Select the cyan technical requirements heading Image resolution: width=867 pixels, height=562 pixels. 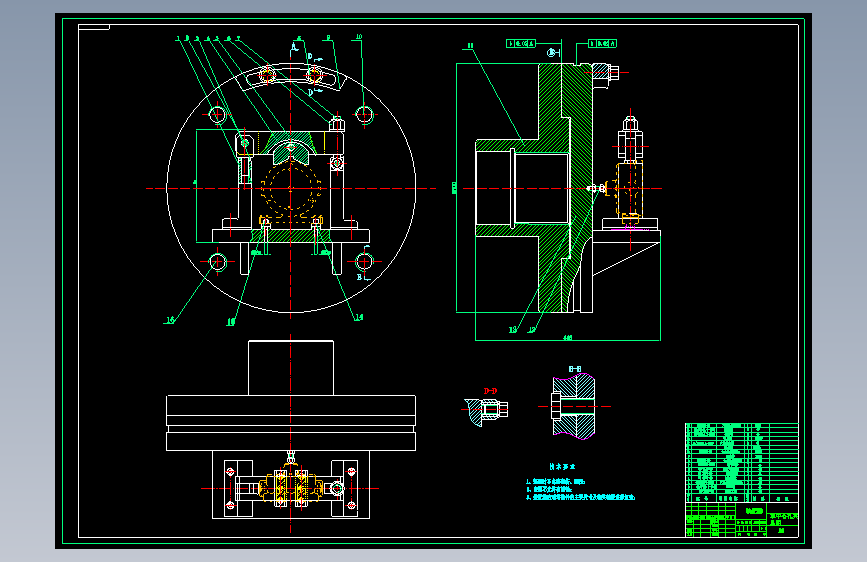pyautogui.click(x=562, y=466)
